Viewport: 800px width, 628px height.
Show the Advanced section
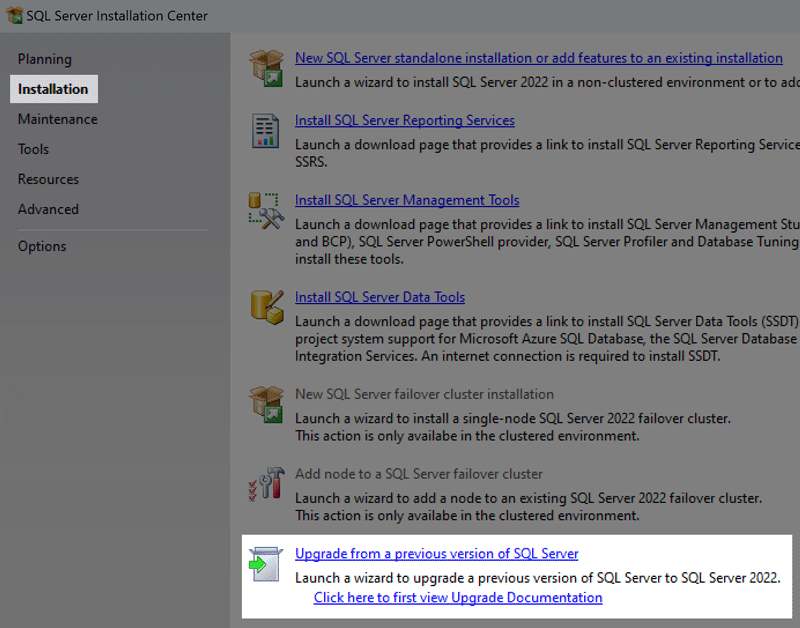(48, 209)
